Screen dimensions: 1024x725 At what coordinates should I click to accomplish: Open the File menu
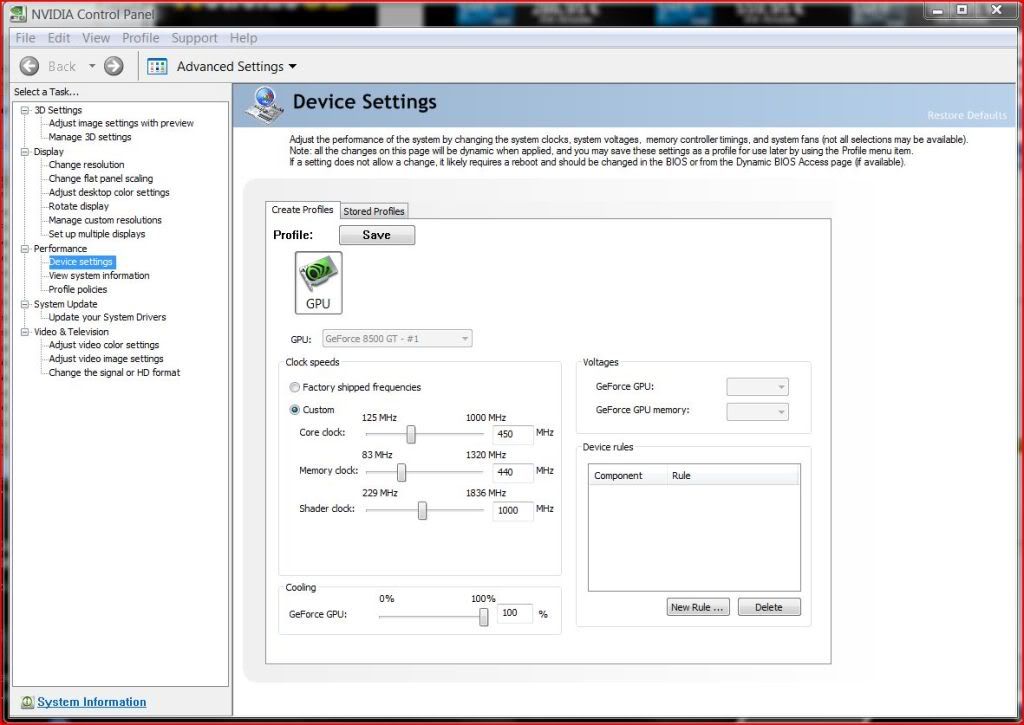click(25, 38)
